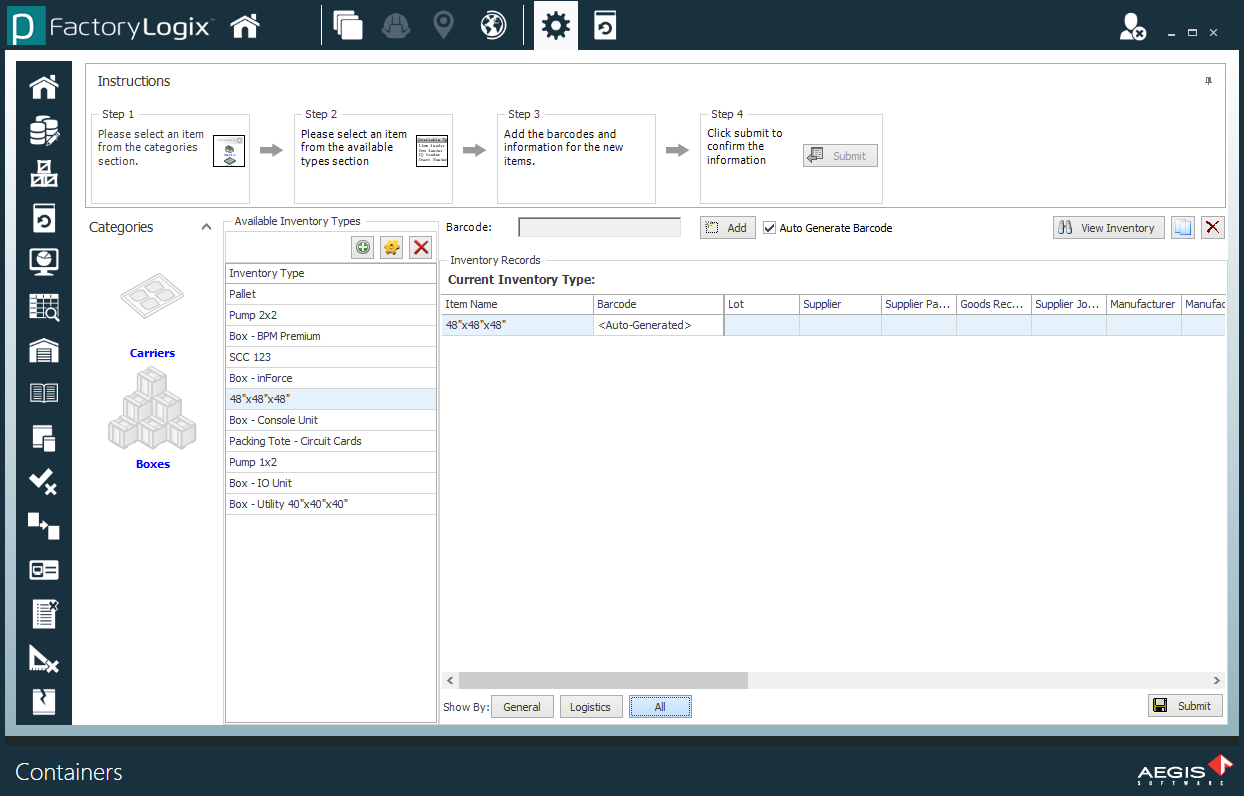Click the copy records icon beside View Inventory

pyautogui.click(x=1183, y=228)
